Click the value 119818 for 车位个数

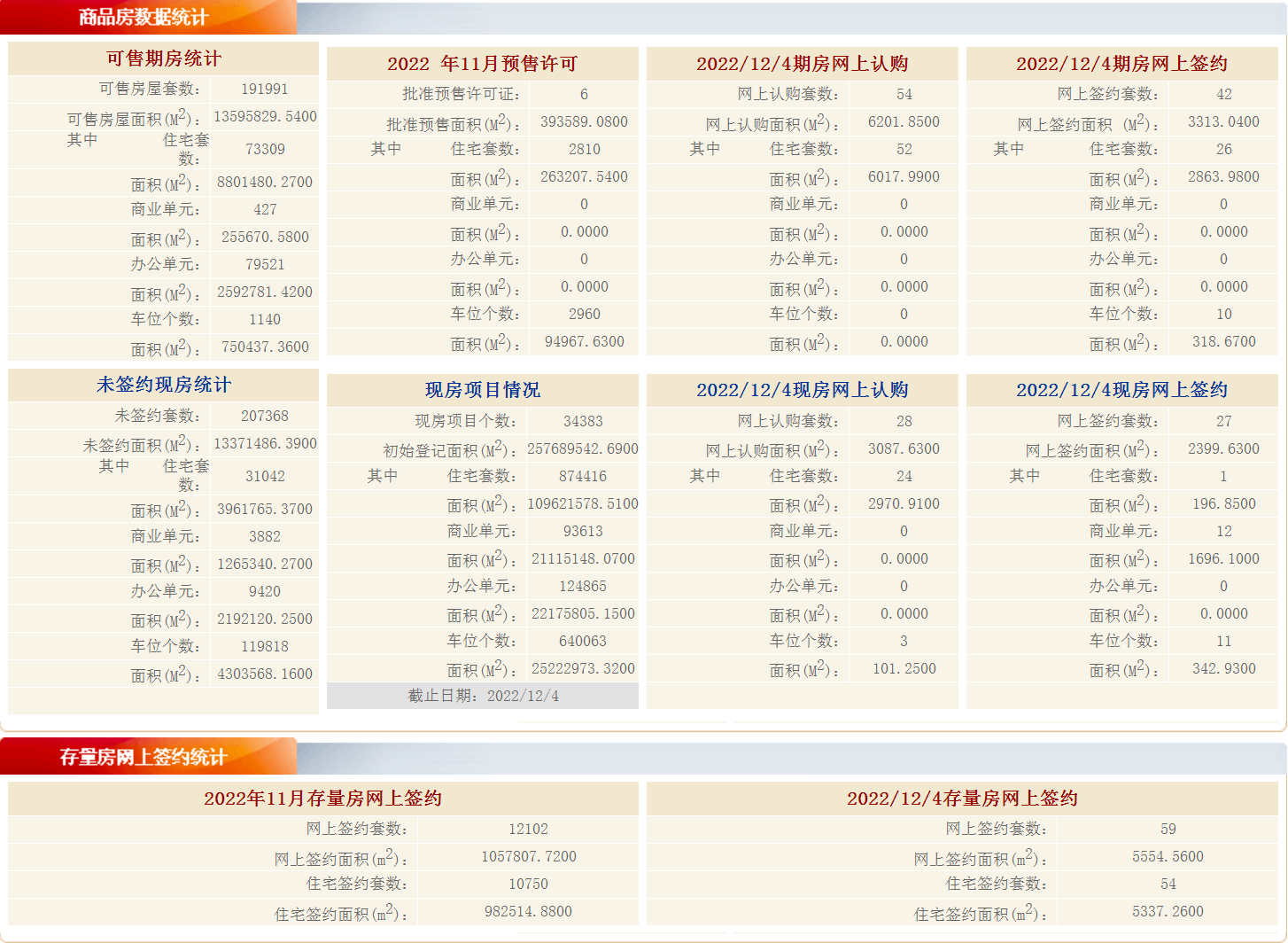265,646
